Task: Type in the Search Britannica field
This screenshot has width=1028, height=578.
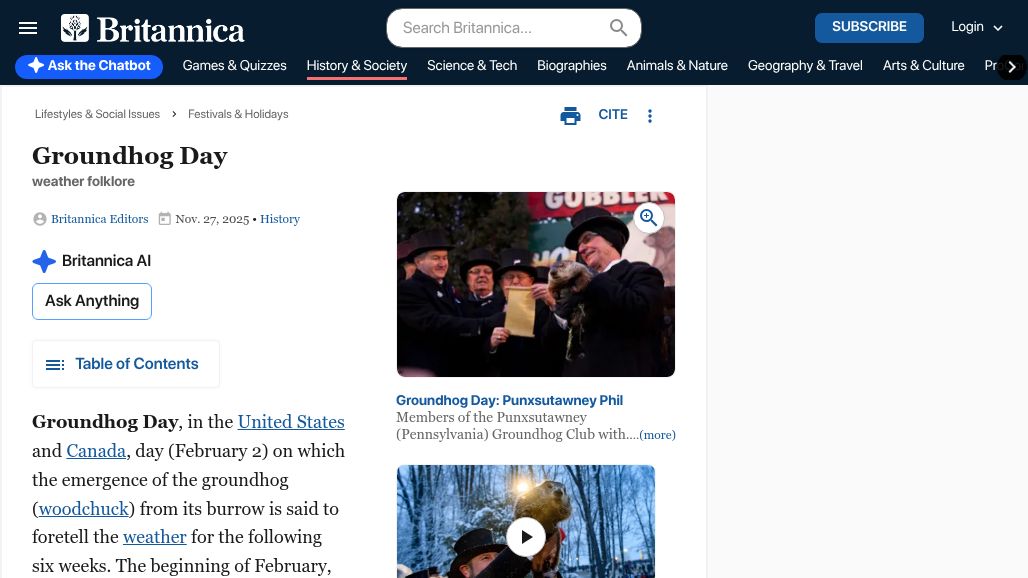Action: coord(500,28)
